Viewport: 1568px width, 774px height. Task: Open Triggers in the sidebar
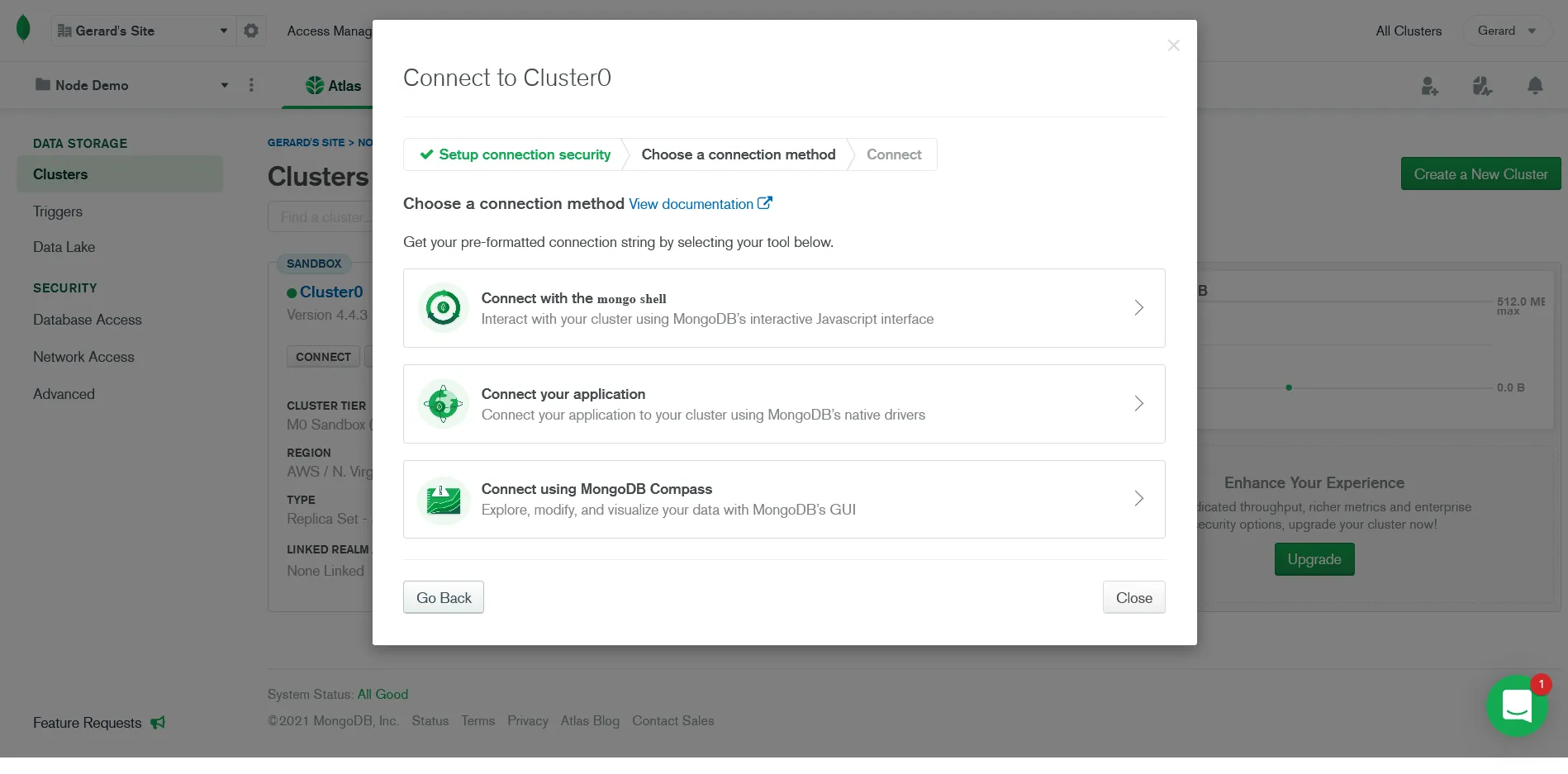(58, 211)
